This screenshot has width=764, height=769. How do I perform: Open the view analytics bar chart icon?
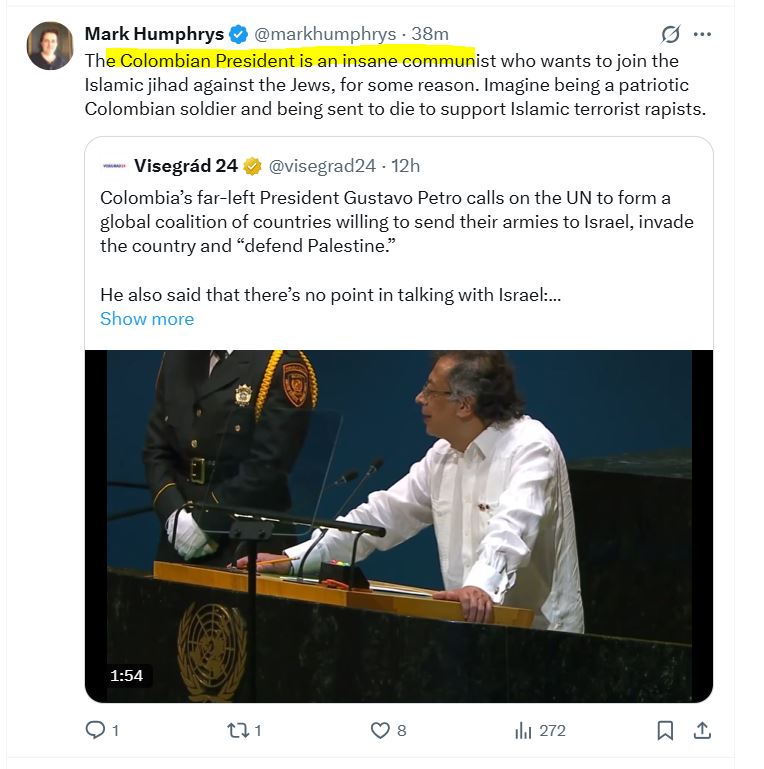coord(523,731)
